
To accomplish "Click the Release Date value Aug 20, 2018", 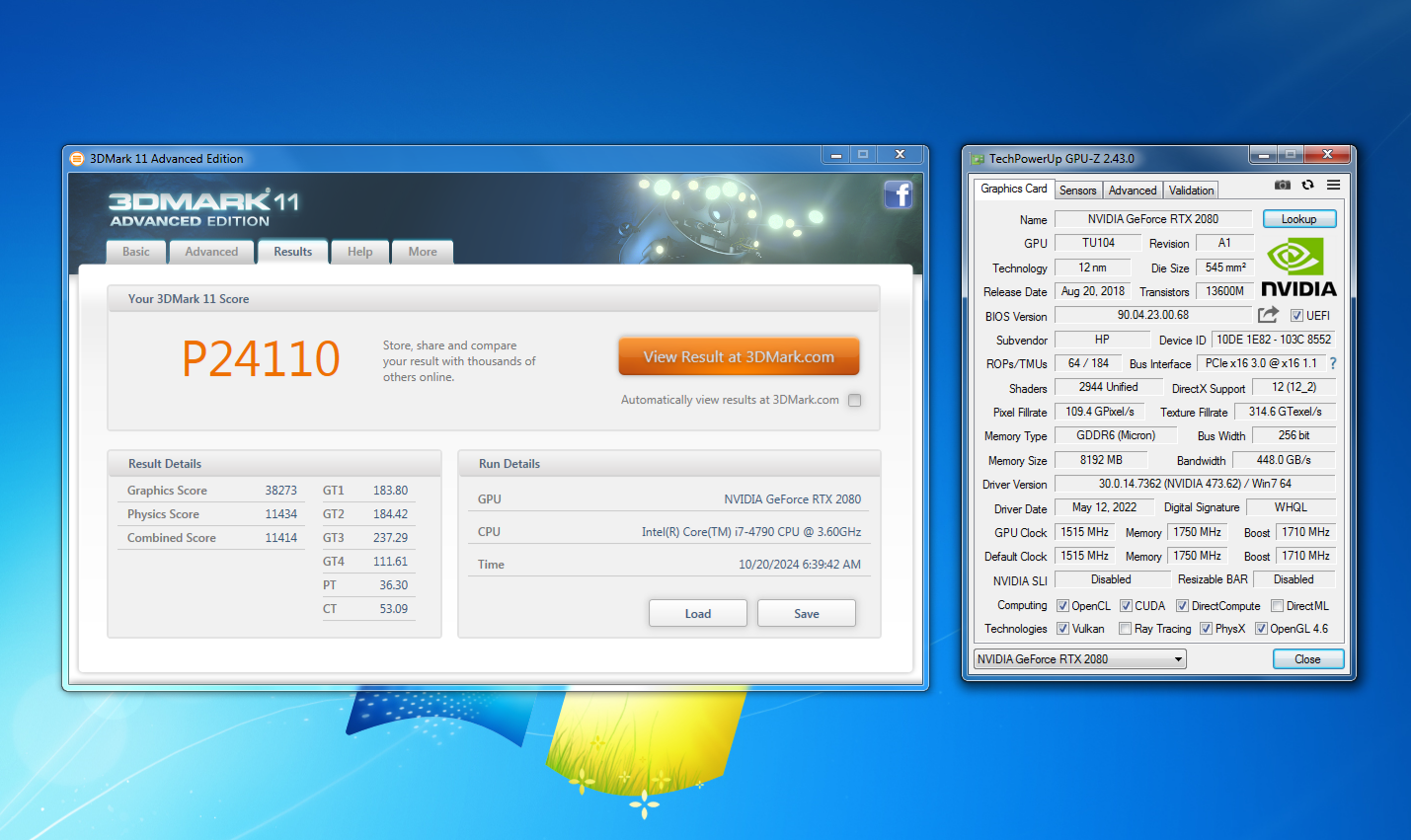I will pyautogui.click(x=1092, y=291).
